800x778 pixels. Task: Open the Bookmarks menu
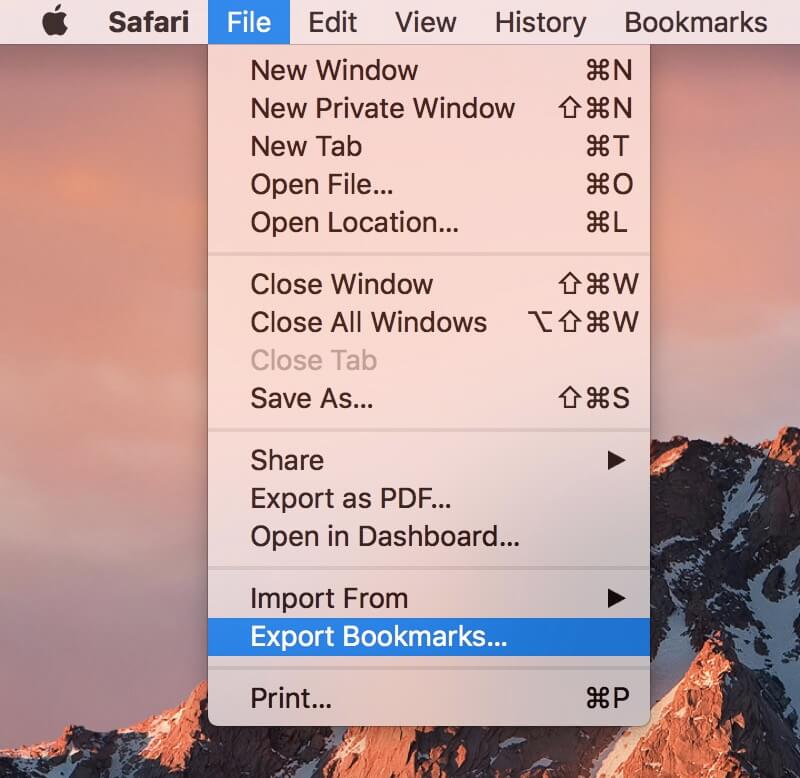pyautogui.click(x=694, y=22)
